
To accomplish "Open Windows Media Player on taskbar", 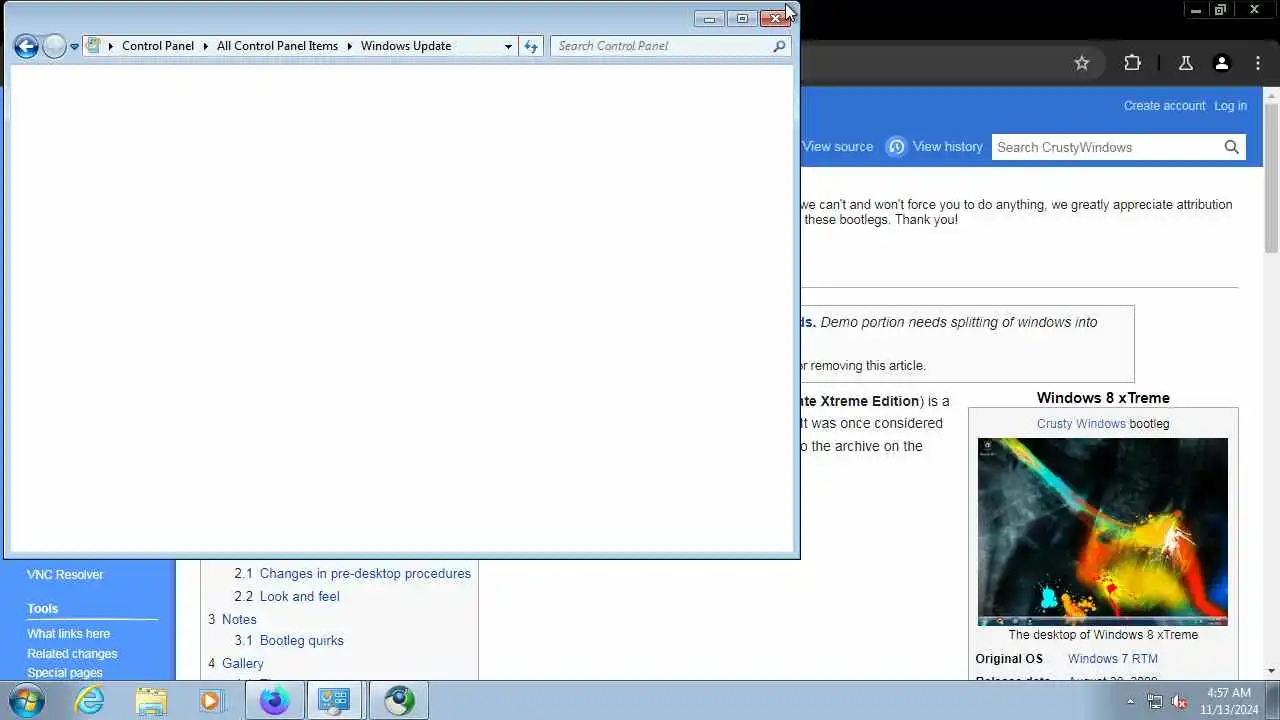I will 211,701.
